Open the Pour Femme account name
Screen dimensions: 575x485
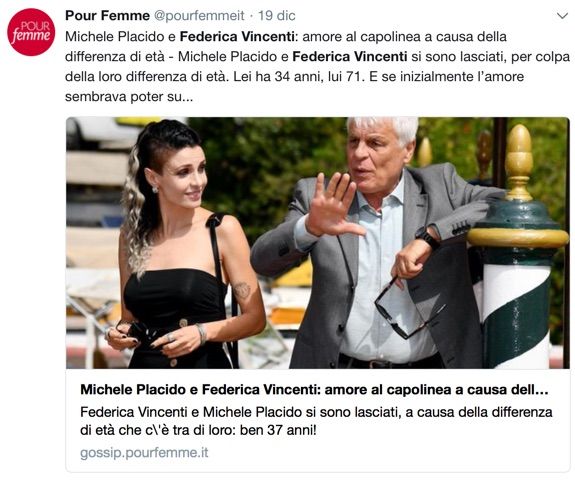coord(107,15)
